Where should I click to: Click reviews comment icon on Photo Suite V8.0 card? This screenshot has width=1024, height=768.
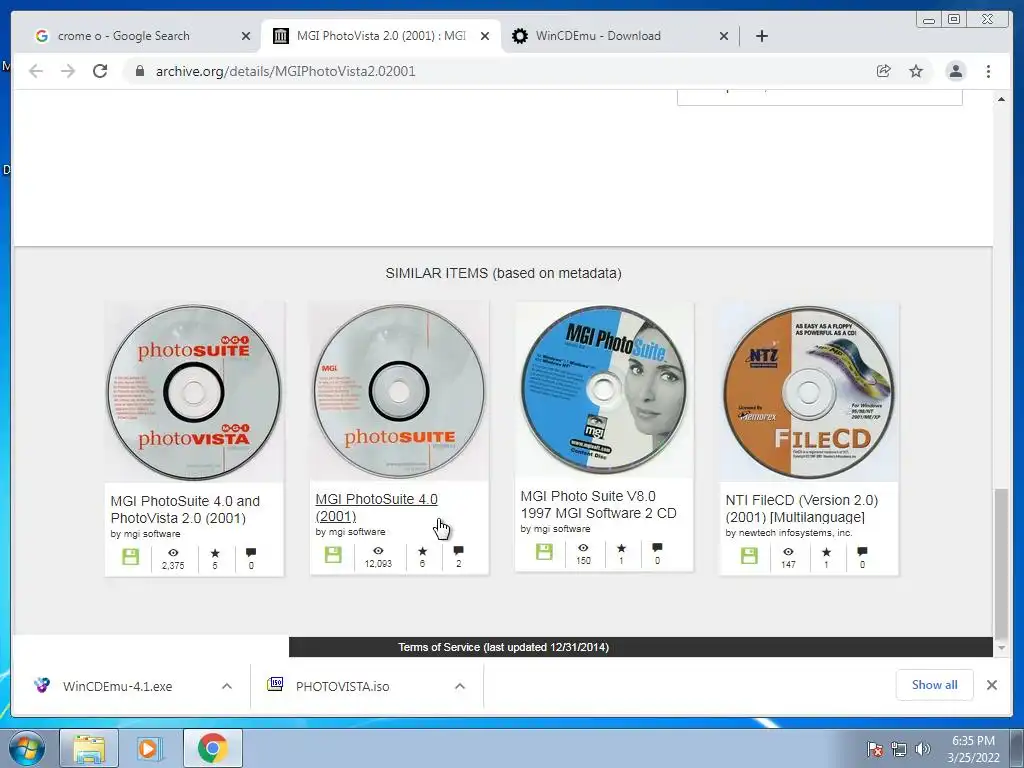pyautogui.click(x=658, y=548)
